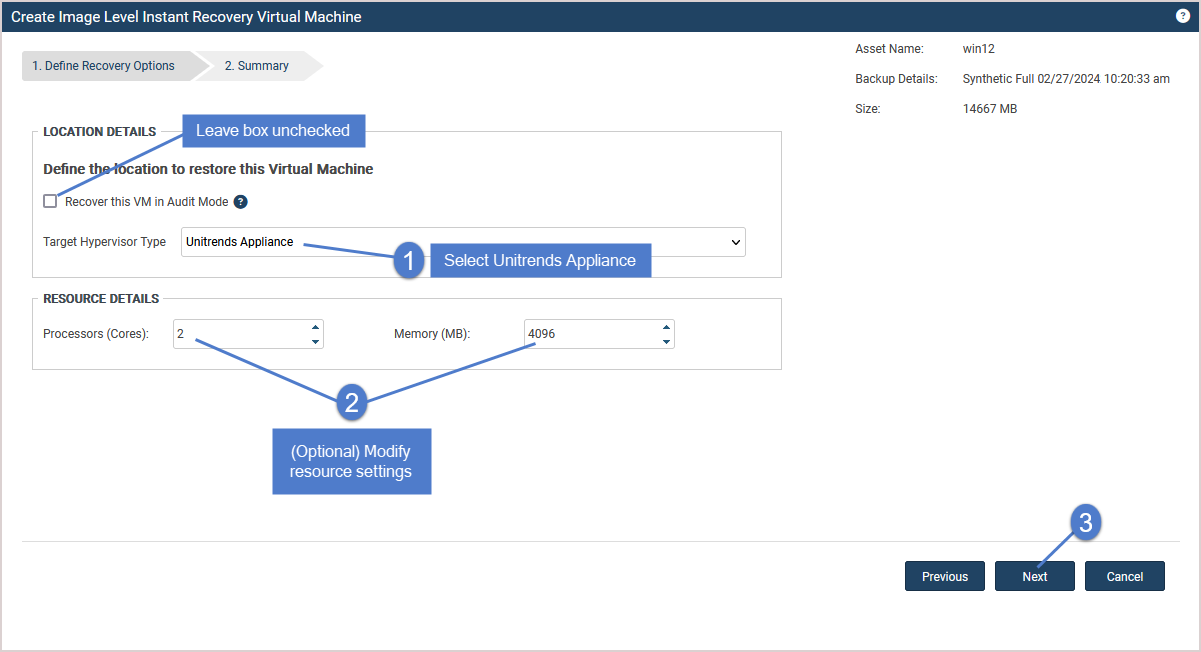Open the help icon in the title bar

(1182, 16)
